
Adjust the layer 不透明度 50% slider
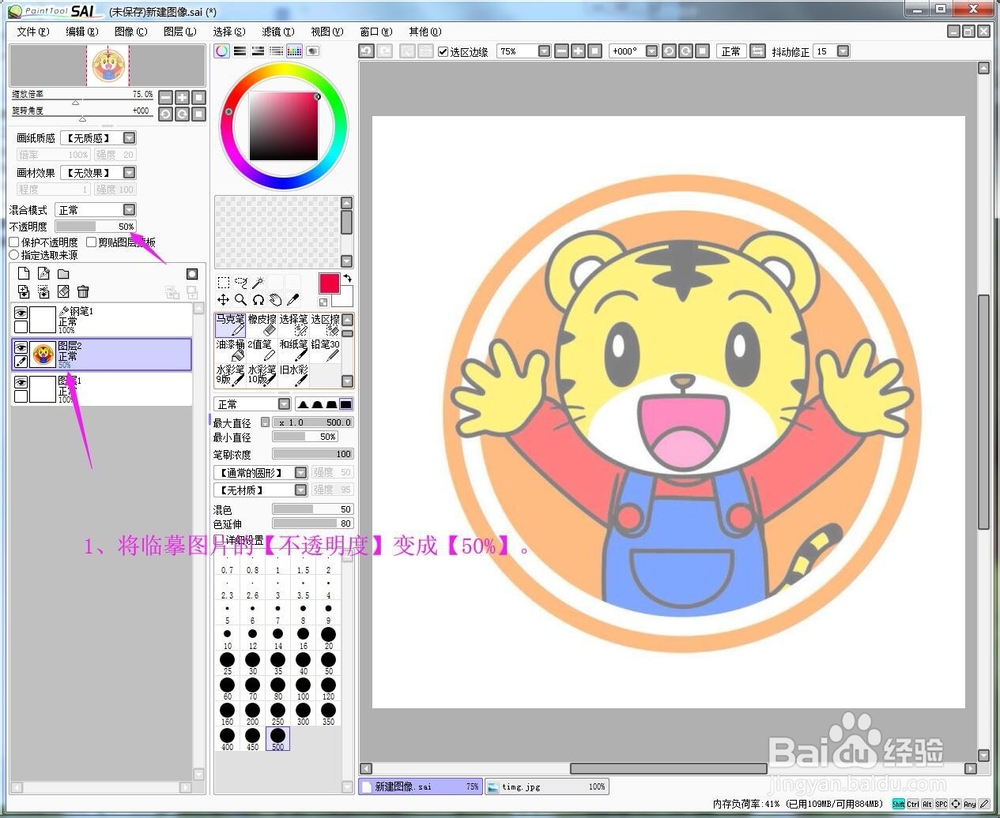(95, 226)
